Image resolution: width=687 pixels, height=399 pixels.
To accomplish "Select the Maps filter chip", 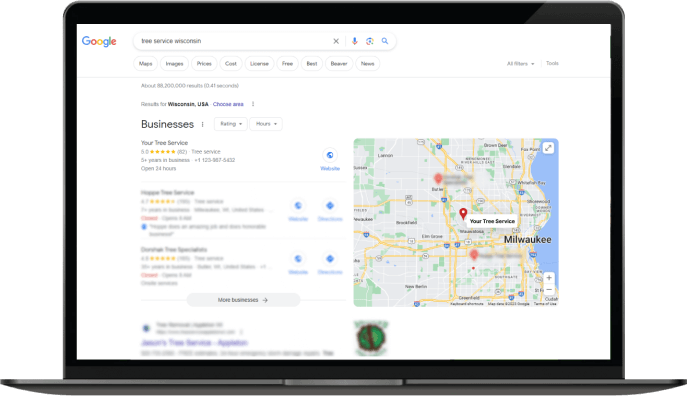I will click(x=145, y=64).
